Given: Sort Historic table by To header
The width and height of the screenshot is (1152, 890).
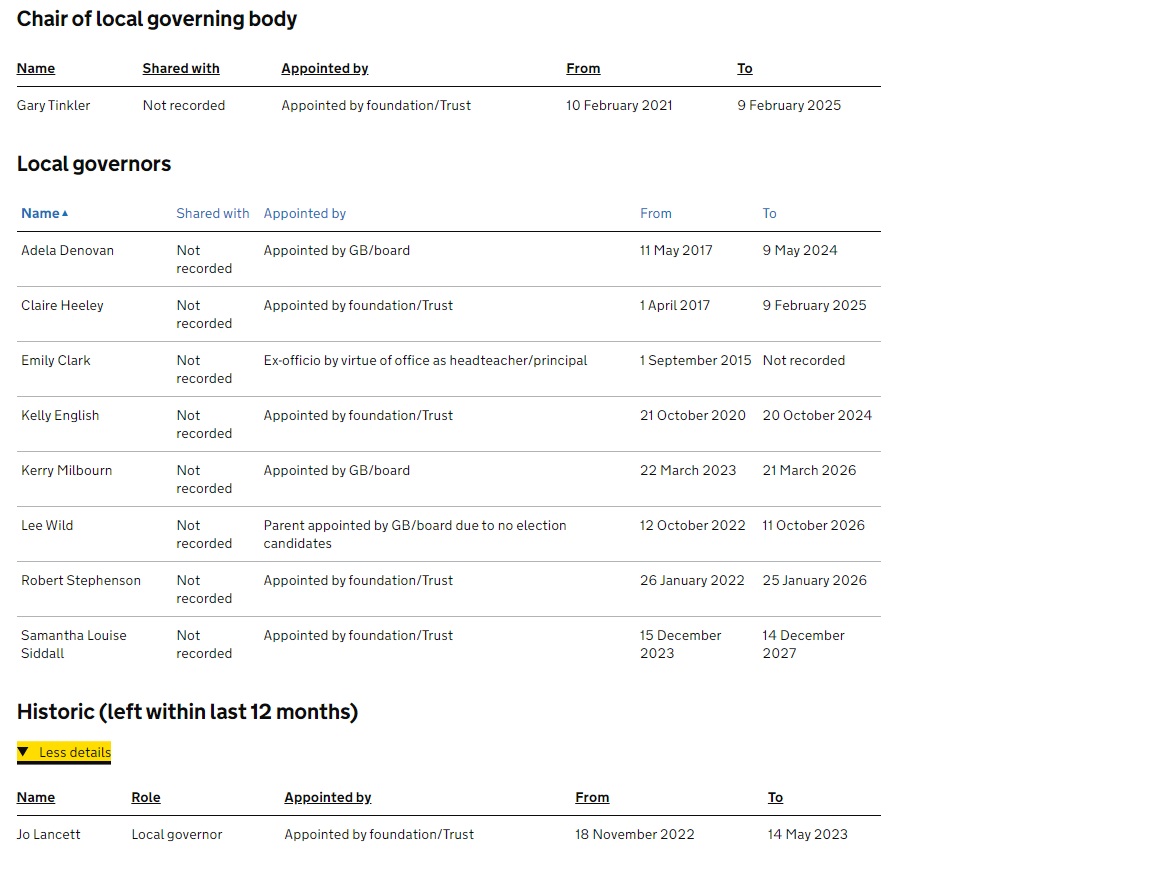Looking at the screenshot, I should pos(775,797).
